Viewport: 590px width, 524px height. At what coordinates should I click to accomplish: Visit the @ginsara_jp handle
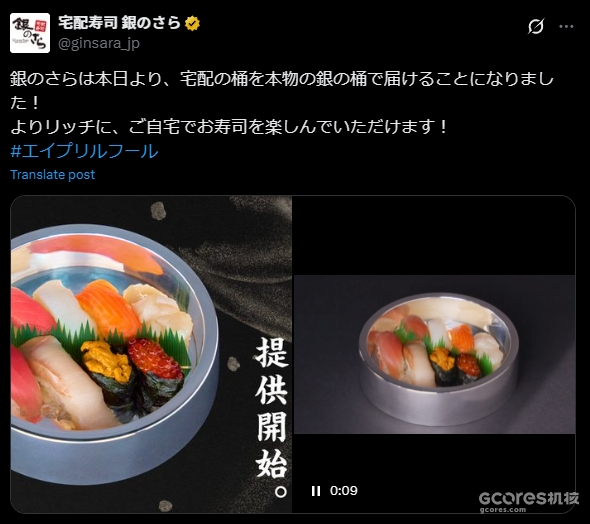[99, 43]
